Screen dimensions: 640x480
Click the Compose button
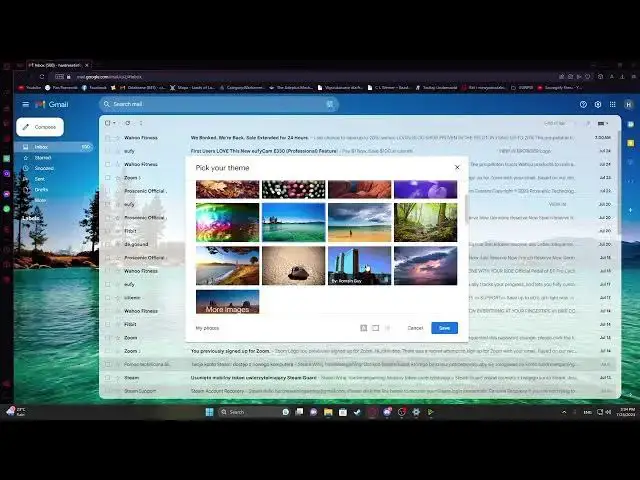[x=40, y=127]
